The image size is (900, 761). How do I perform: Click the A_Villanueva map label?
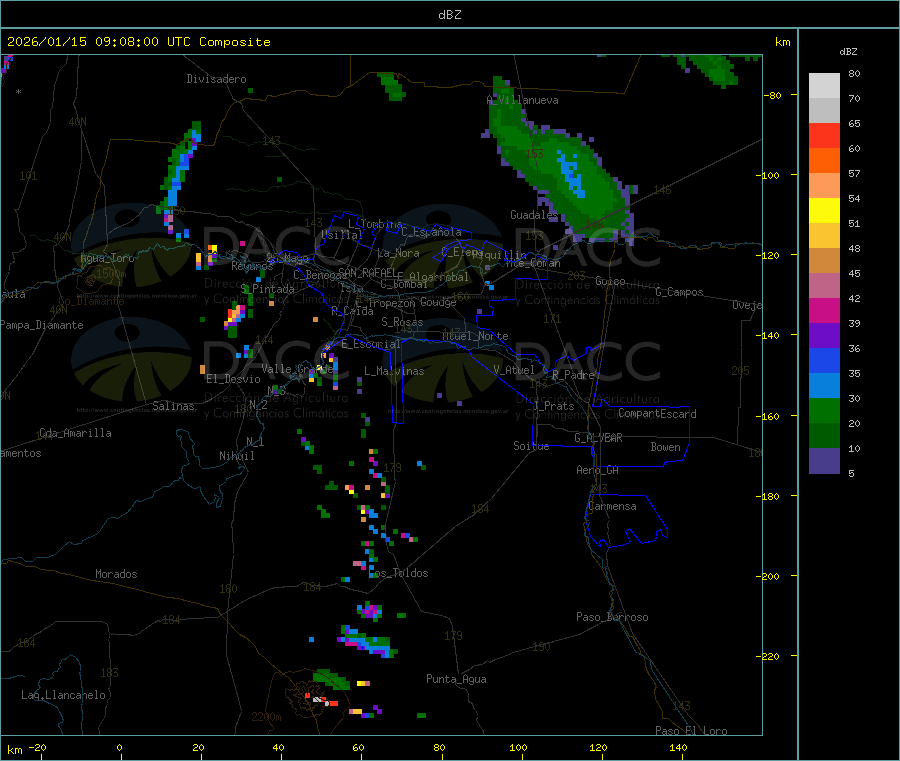[x=522, y=100]
